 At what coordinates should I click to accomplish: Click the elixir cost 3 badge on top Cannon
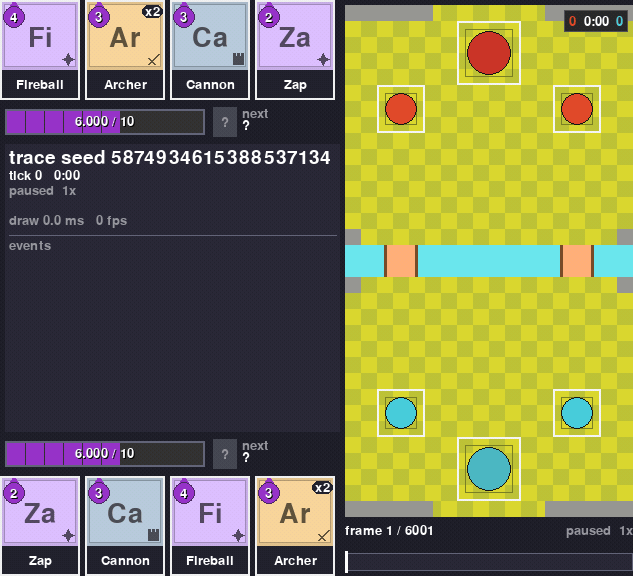click(x=184, y=17)
